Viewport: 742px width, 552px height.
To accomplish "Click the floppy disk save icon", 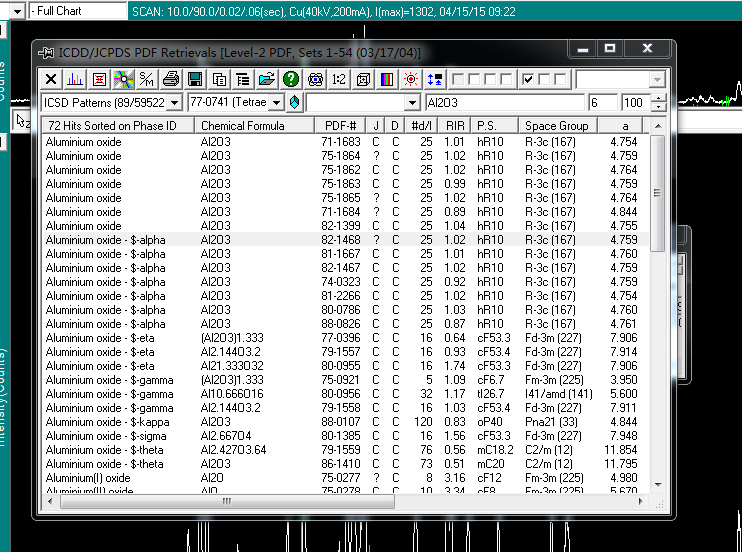I will (195, 79).
